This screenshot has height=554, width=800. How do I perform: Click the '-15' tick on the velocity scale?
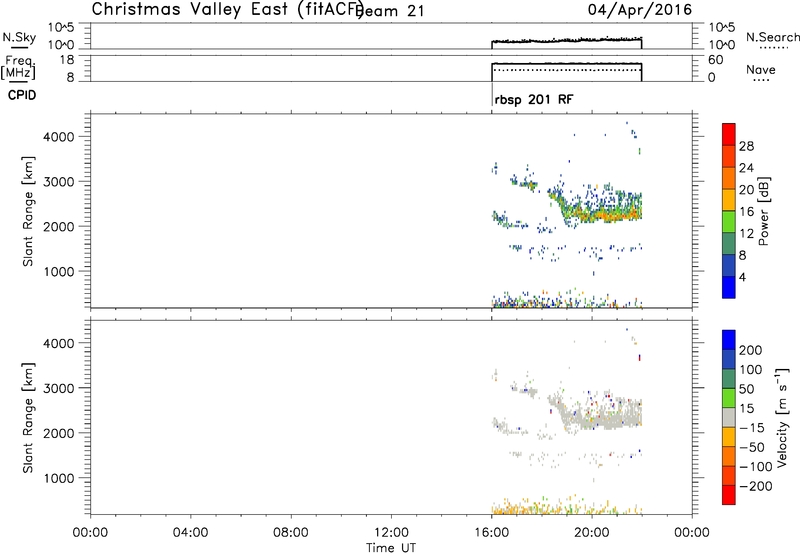click(752, 427)
